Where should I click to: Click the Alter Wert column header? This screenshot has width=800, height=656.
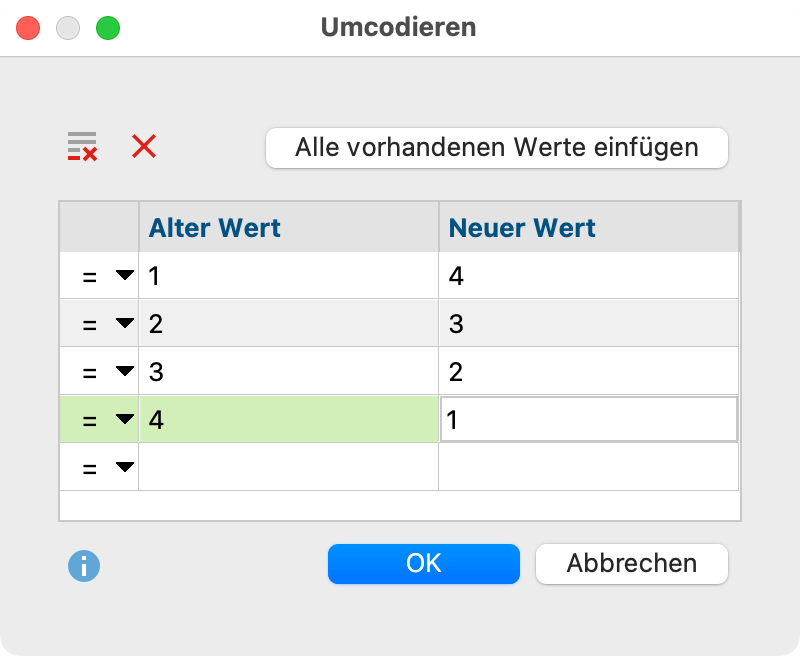point(288,228)
